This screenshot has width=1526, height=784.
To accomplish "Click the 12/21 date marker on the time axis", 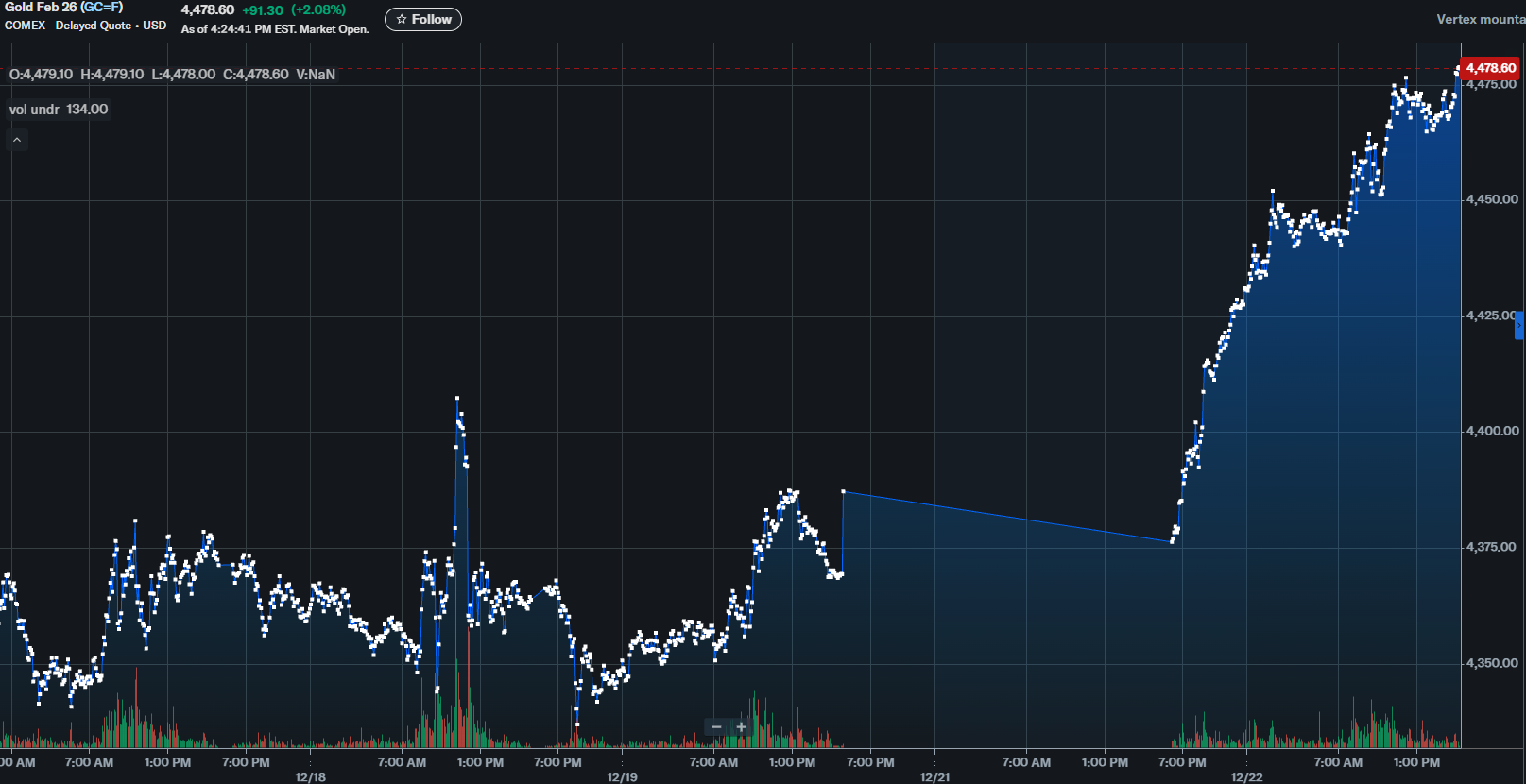I will [x=934, y=776].
